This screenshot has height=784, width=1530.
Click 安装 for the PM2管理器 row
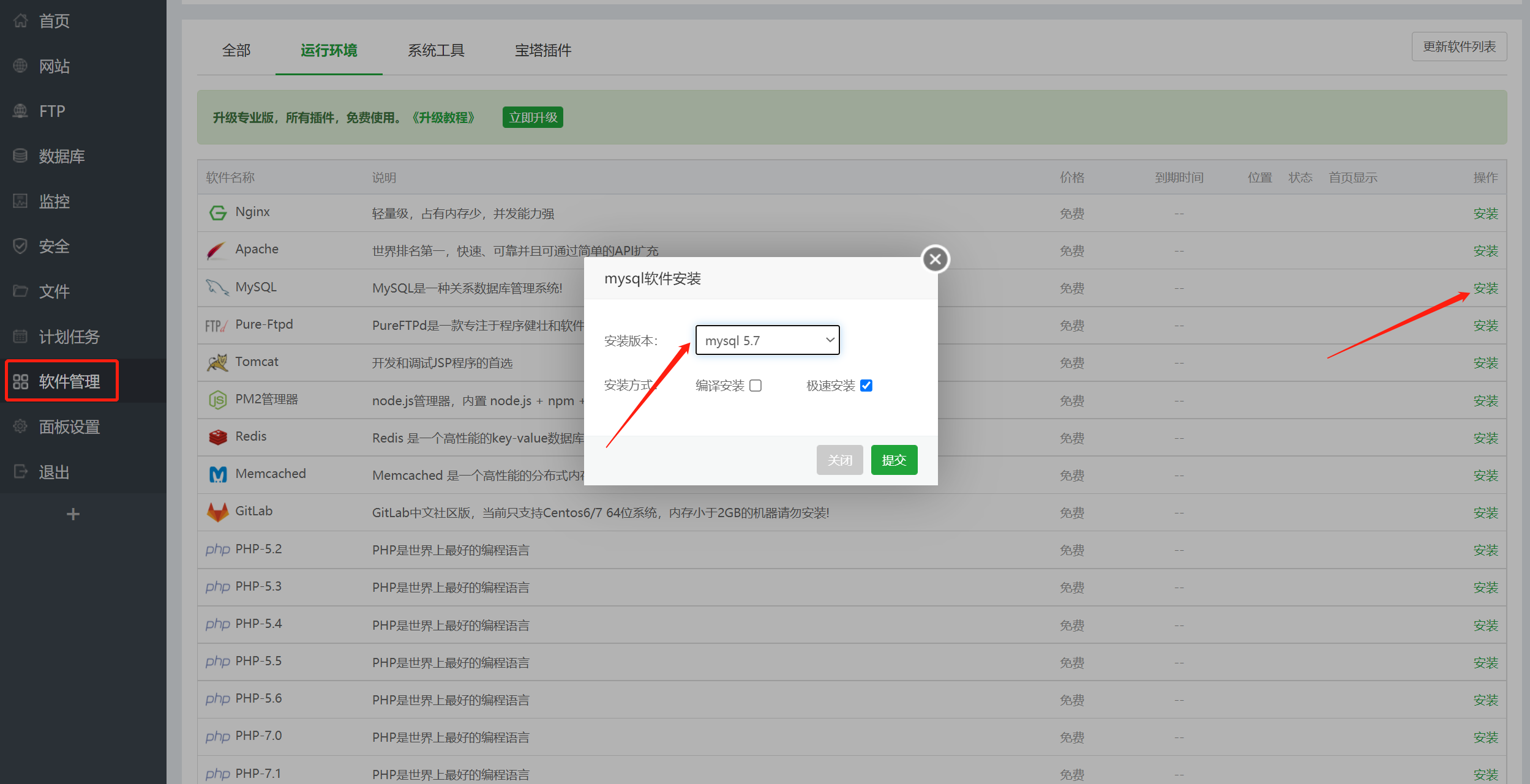click(1485, 401)
